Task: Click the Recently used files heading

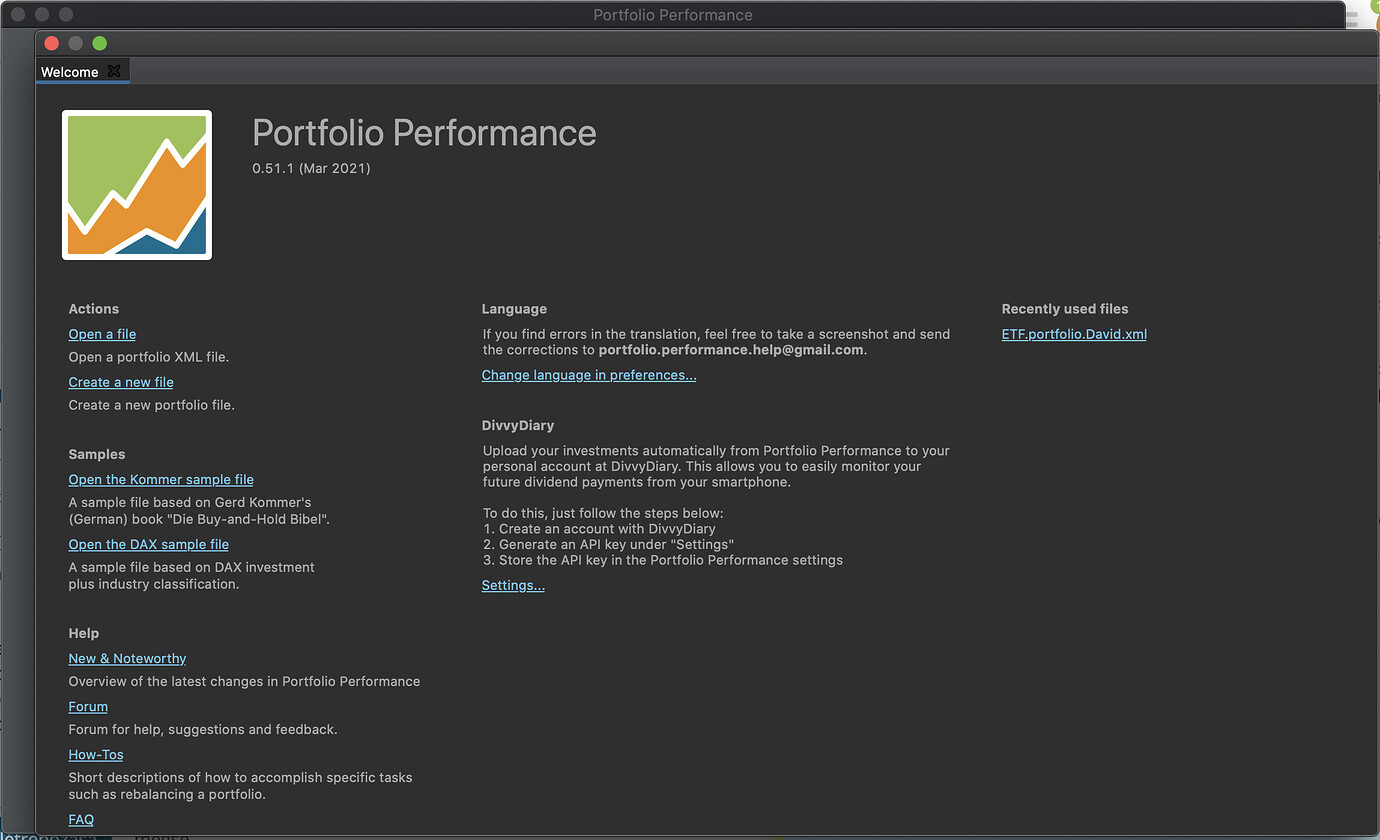Action: click(1065, 309)
